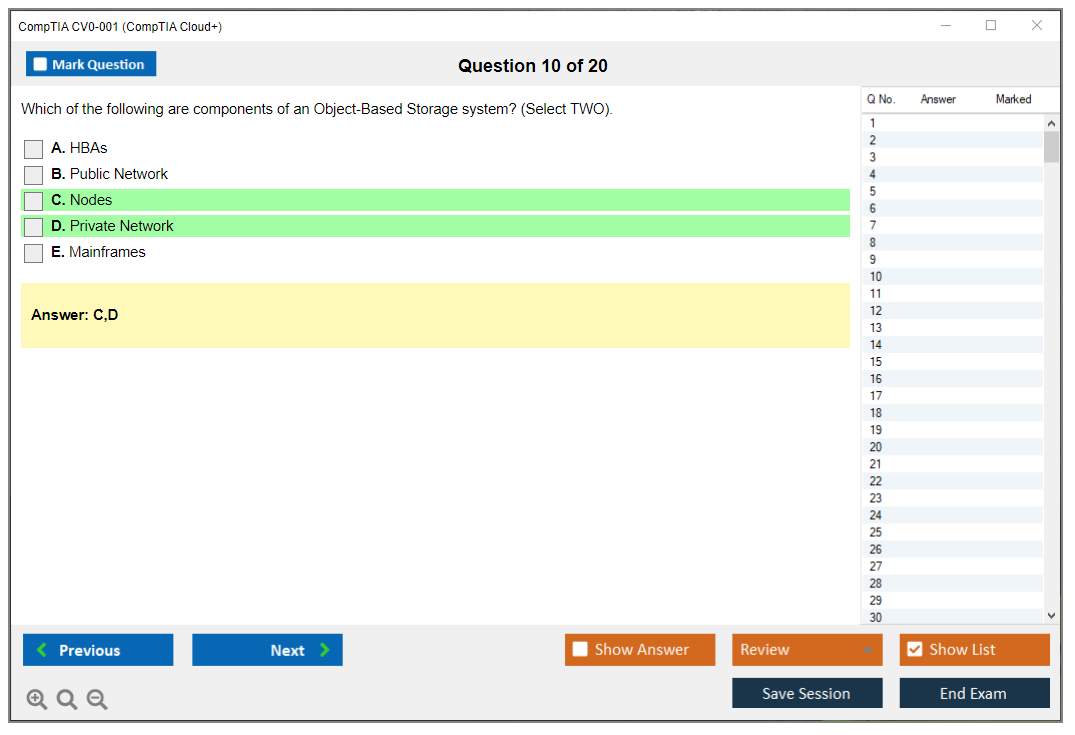Image resolution: width=1075 pixels, height=735 pixels.
Task: Click the reset zoom magnifier icon
Action: [x=67, y=700]
